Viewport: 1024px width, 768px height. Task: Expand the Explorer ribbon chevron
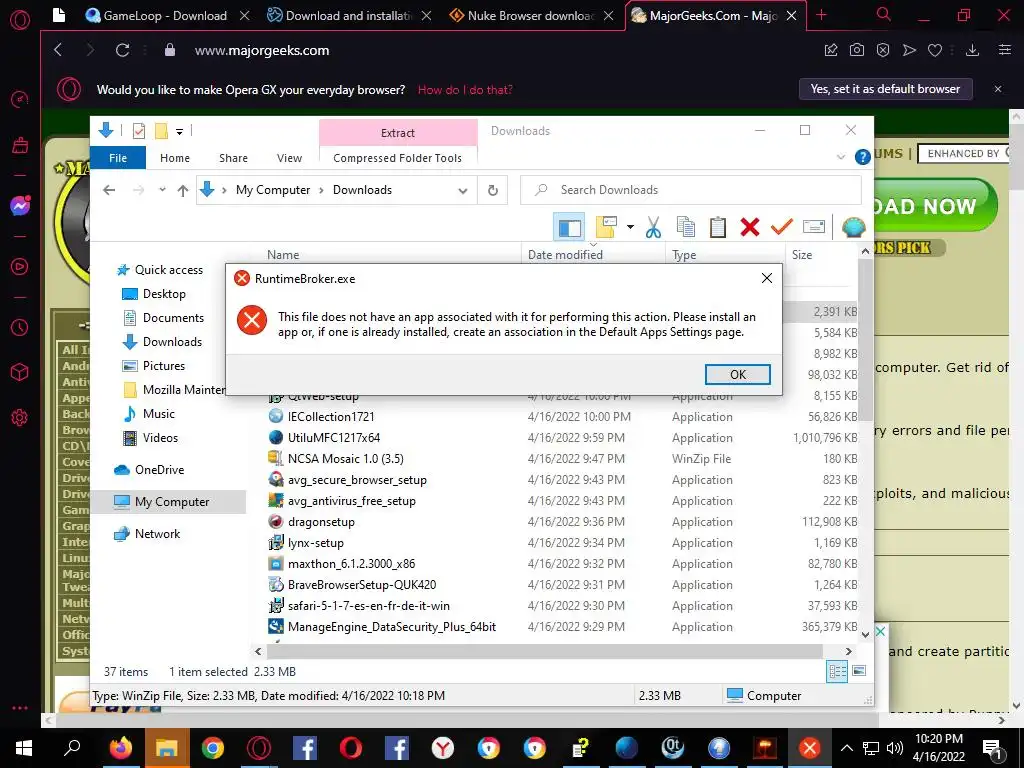(x=840, y=157)
